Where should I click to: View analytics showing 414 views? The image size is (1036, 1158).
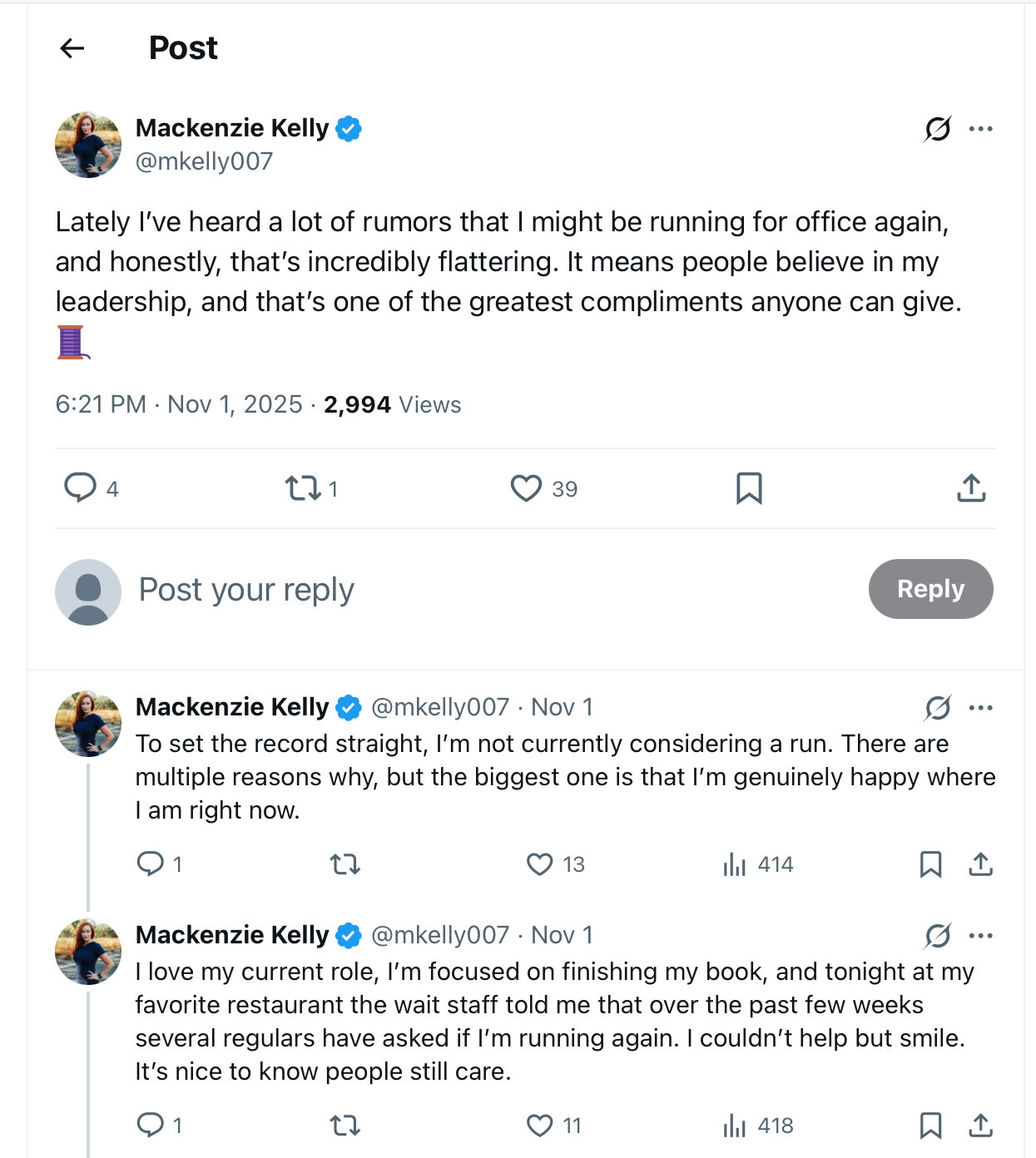tap(758, 864)
